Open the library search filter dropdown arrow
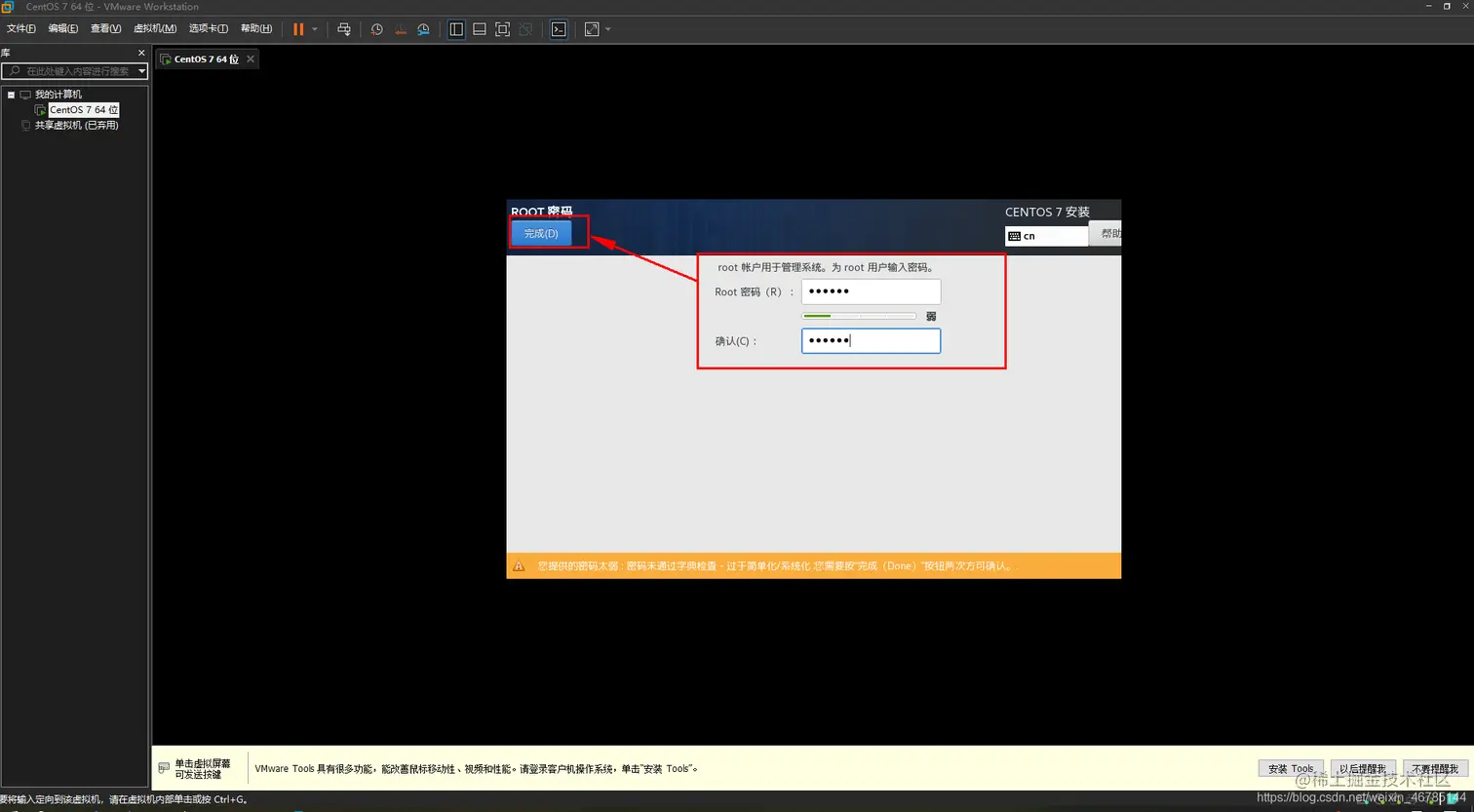The image size is (1474, 812). 141,71
